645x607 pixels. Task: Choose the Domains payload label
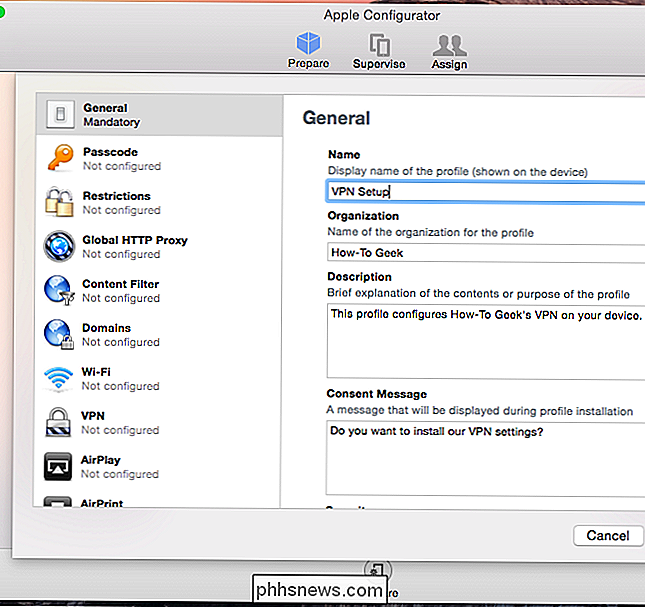tap(107, 328)
